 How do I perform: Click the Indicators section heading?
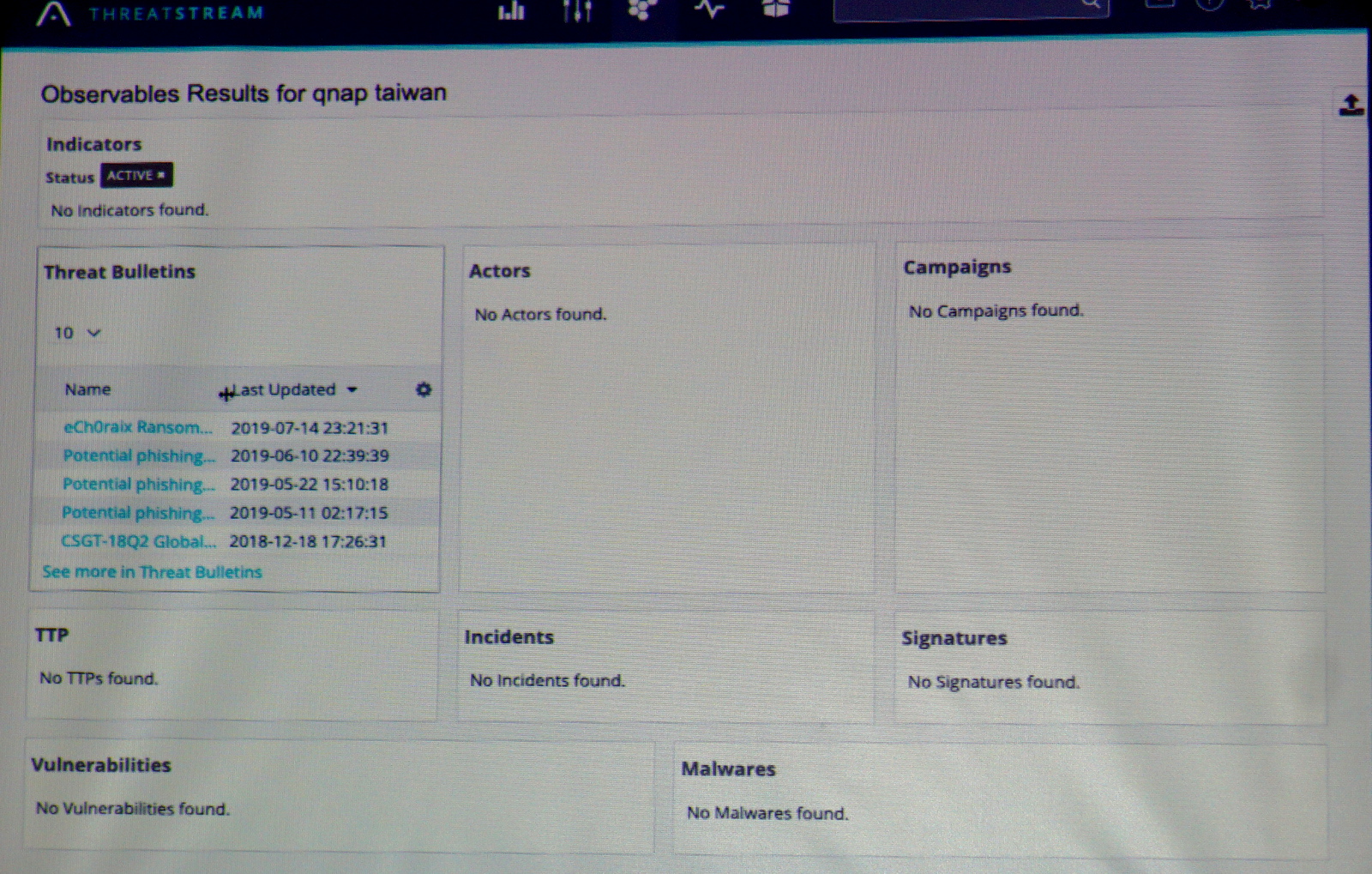(93, 144)
